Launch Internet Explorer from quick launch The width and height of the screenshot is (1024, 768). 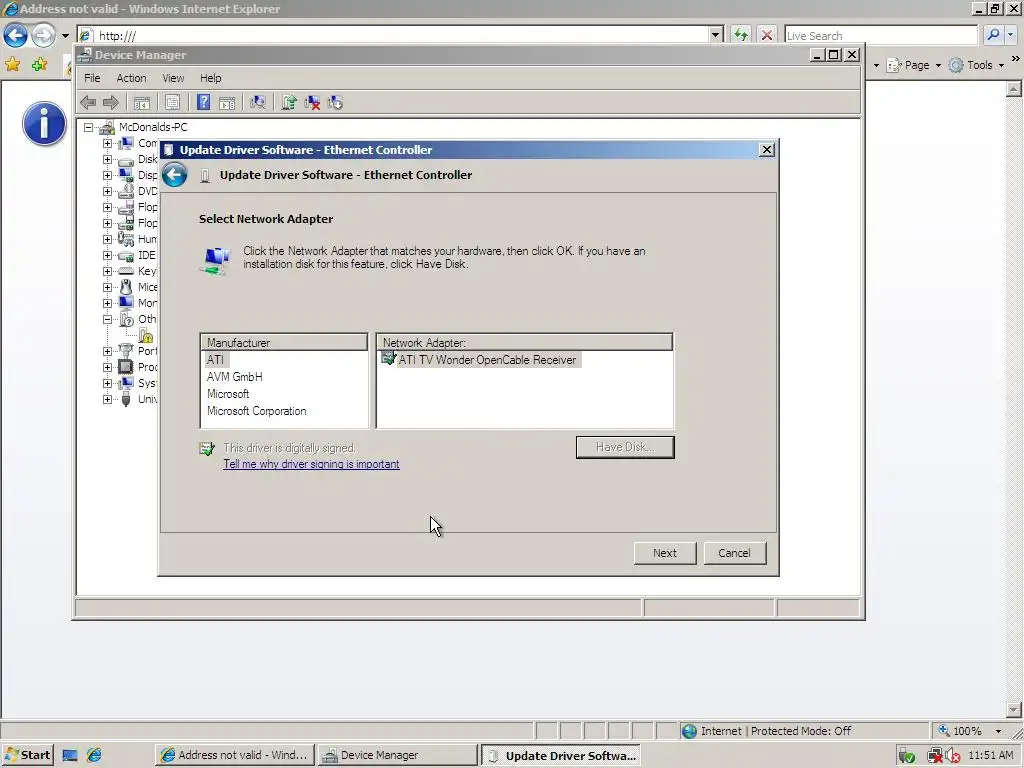(94, 755)
